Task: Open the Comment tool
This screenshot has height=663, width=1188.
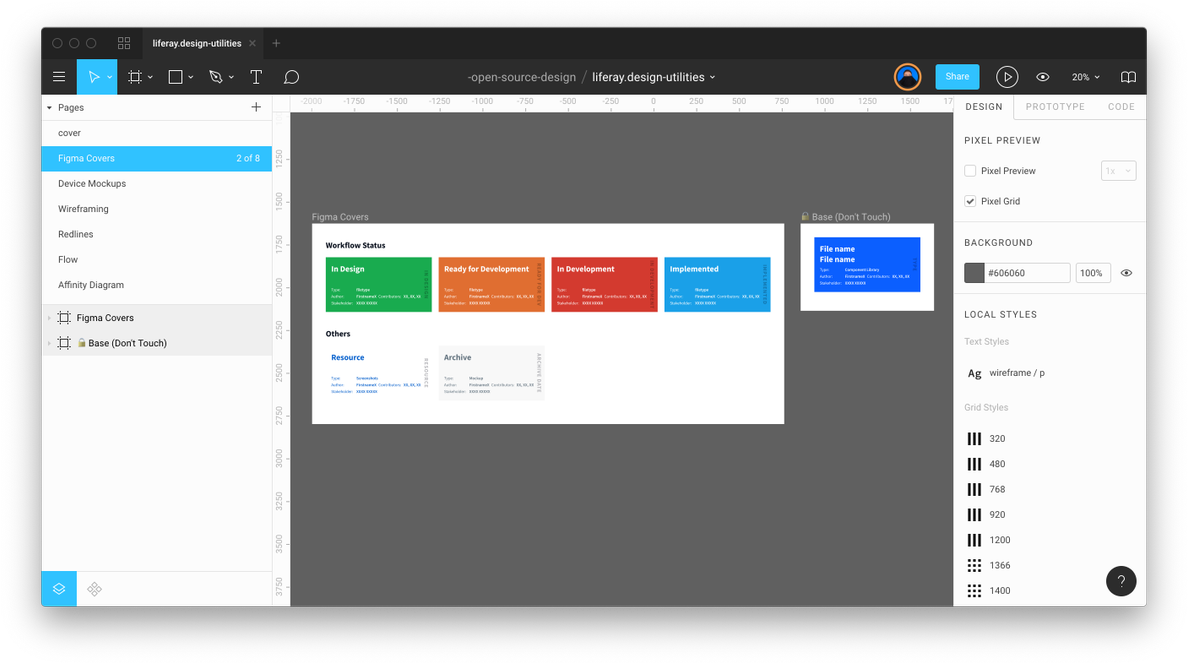Action: [x=291, y=76]
